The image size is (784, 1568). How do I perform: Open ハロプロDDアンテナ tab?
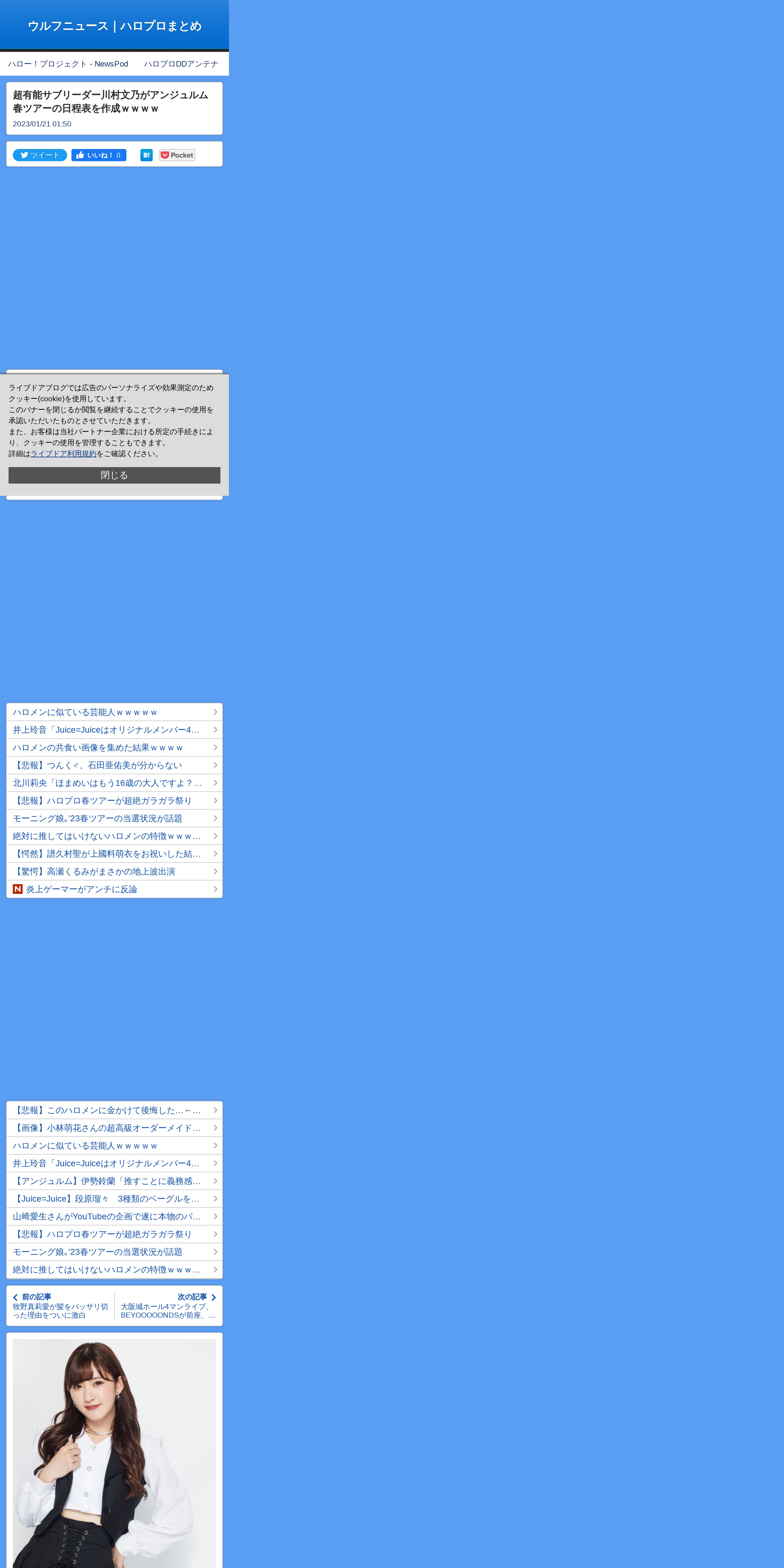point(181,64)
